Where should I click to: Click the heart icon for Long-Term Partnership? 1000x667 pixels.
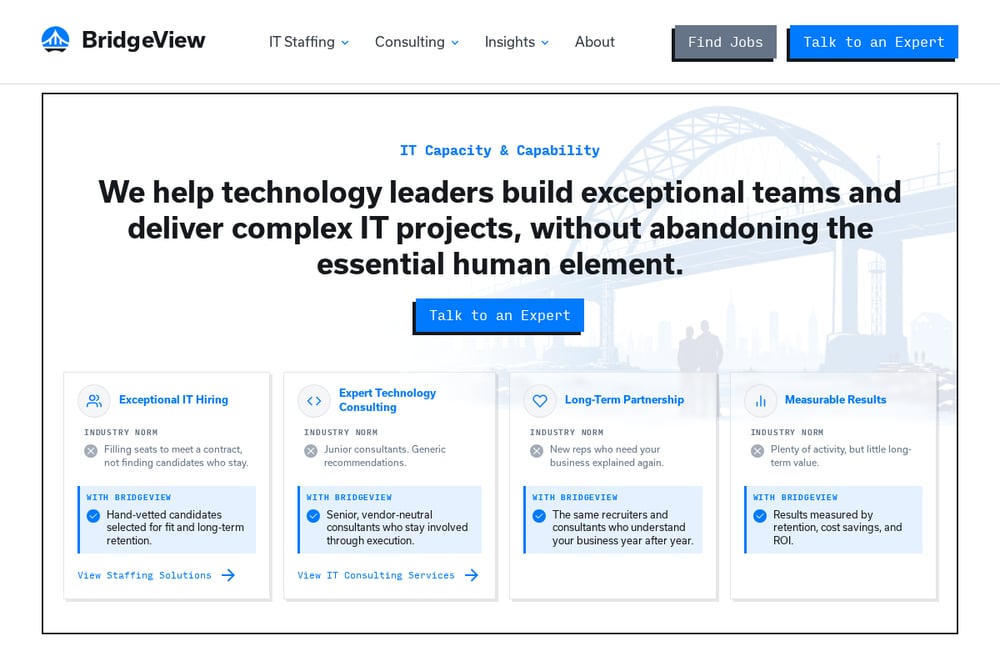[x=540, y=400]
